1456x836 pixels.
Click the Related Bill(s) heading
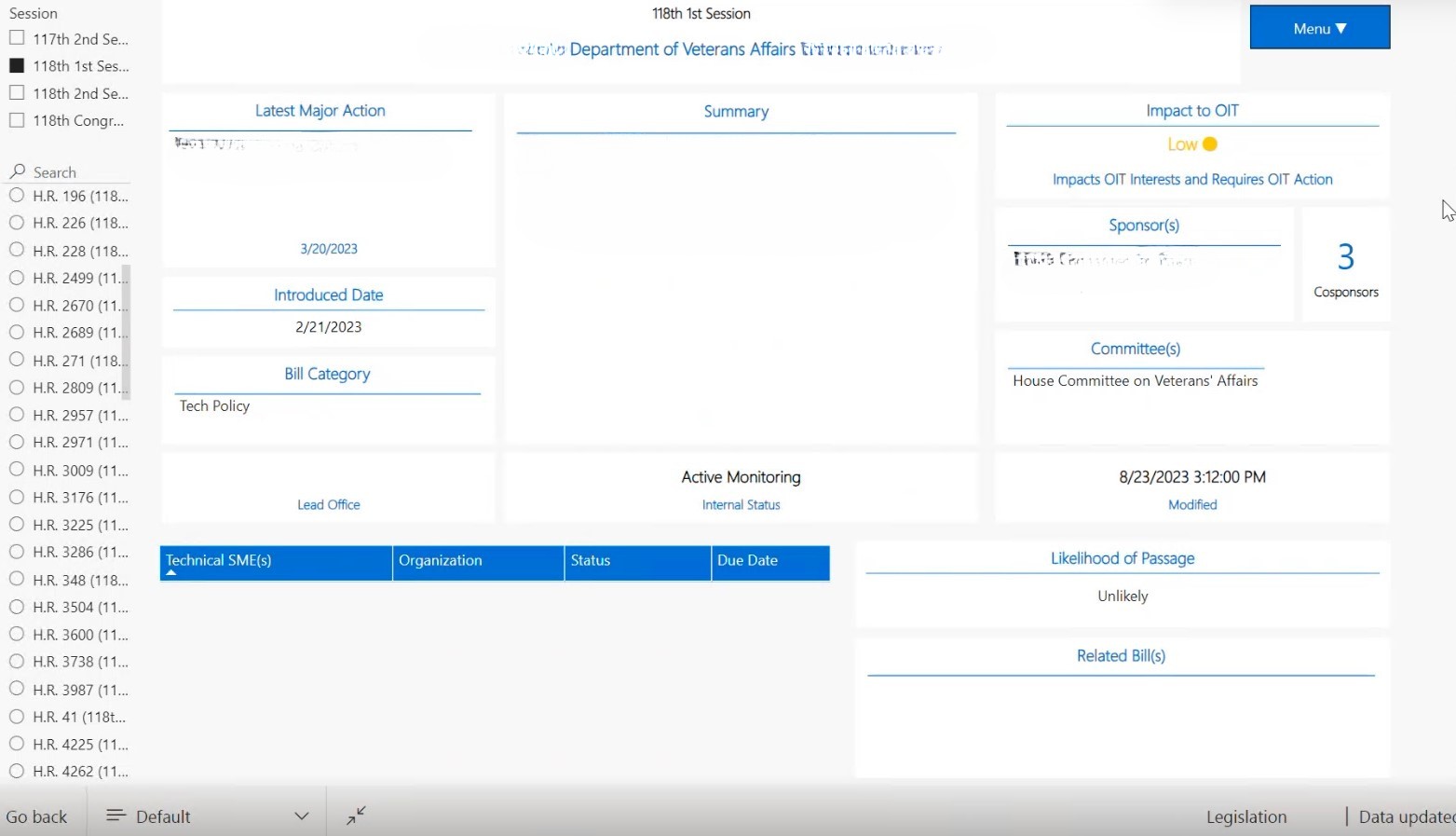coord(1121,656)
